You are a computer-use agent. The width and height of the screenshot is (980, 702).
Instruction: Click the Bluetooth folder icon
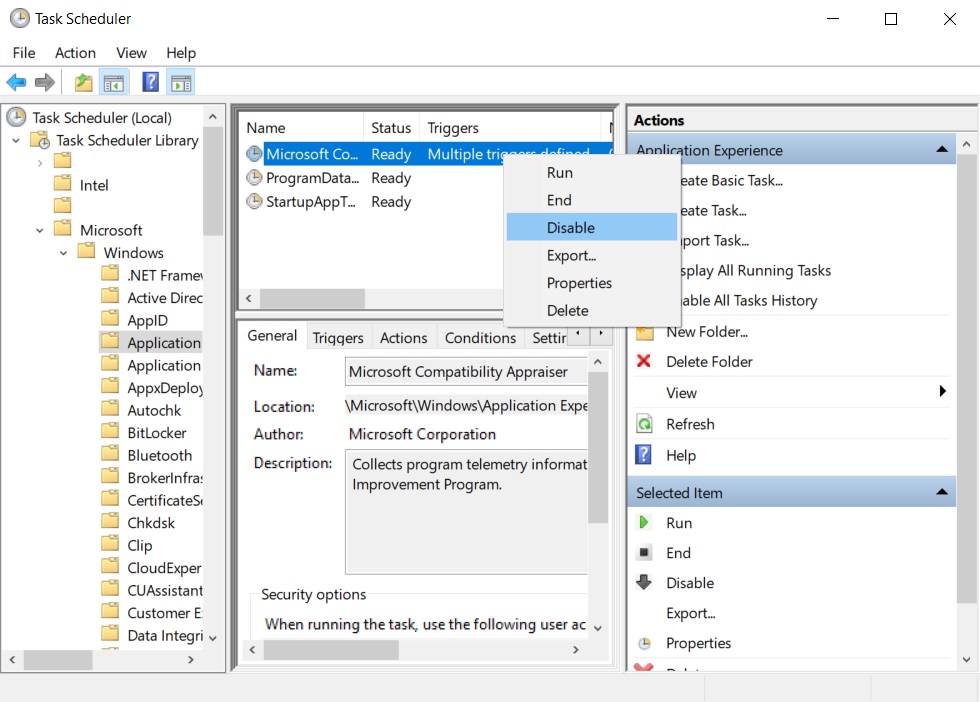110,453
